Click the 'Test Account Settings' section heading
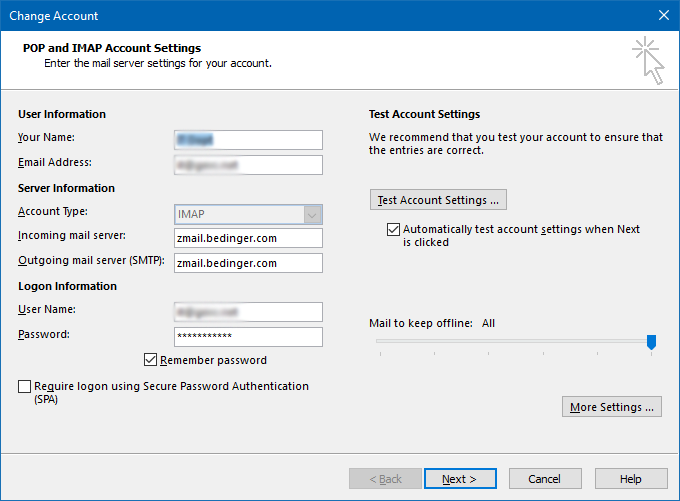Viewport: 680px width, 501px height. tap(425, 114)
